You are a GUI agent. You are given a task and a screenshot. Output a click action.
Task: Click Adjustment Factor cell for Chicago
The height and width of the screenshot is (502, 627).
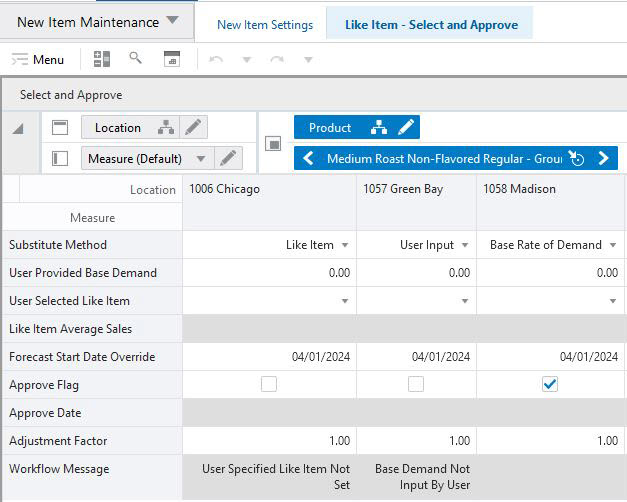pos(269,441)
